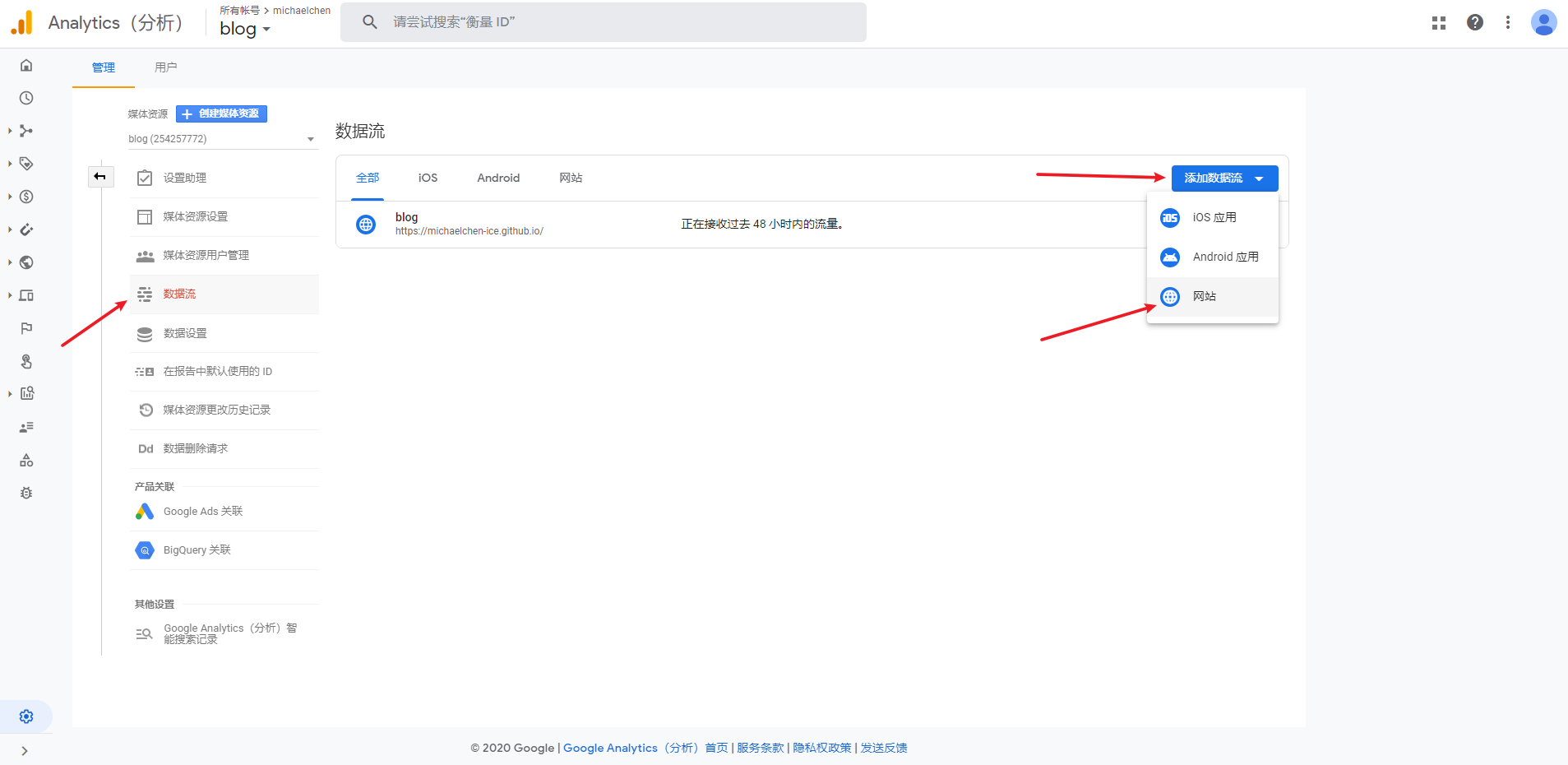Open the Demographics globe icon in sidebar
The width and height of the screenshot is (1568, 765).
[26, 262]
